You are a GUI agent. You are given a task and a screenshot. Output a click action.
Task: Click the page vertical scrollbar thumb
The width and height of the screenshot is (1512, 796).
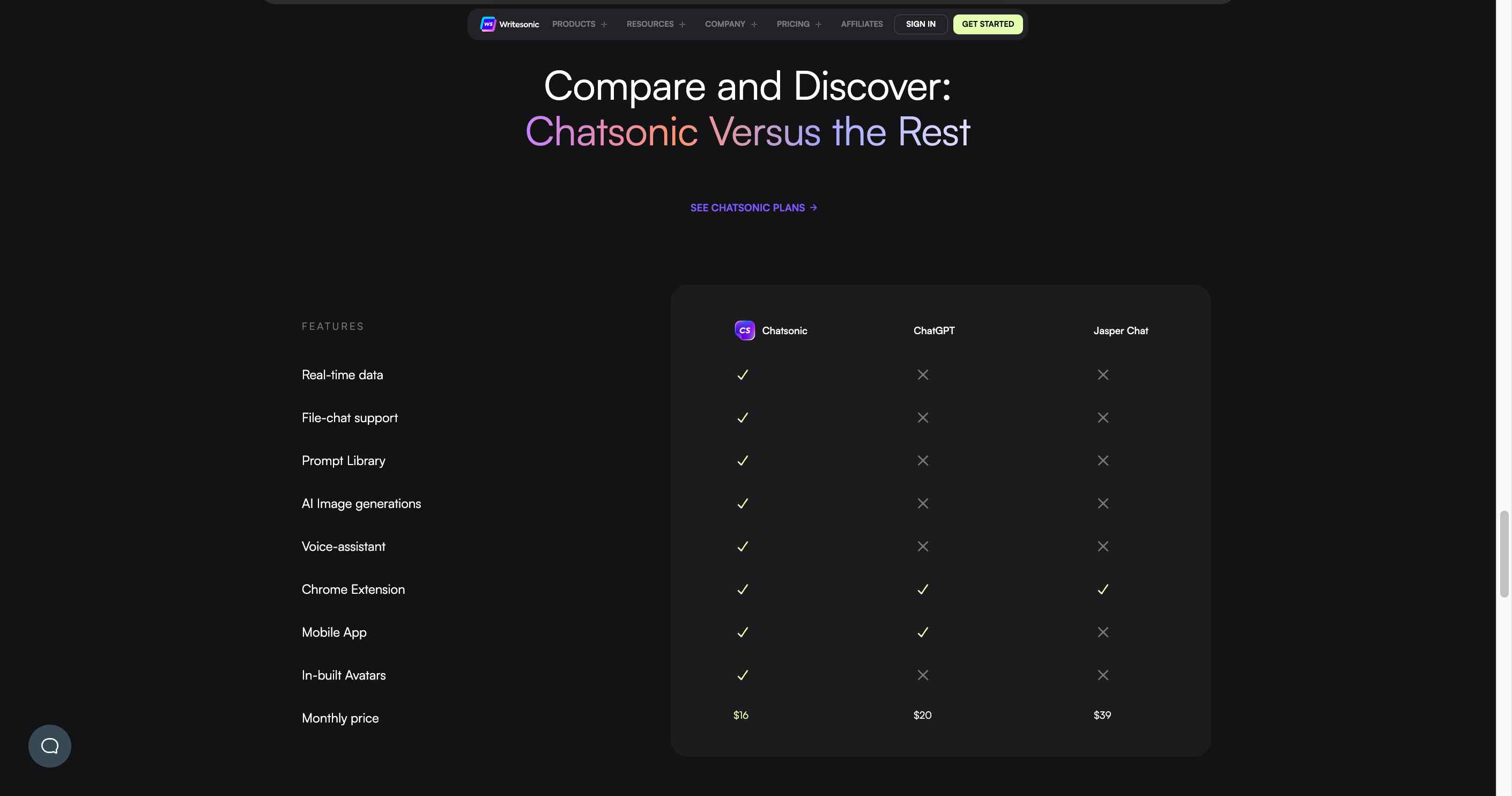[x=1504, y=554]
